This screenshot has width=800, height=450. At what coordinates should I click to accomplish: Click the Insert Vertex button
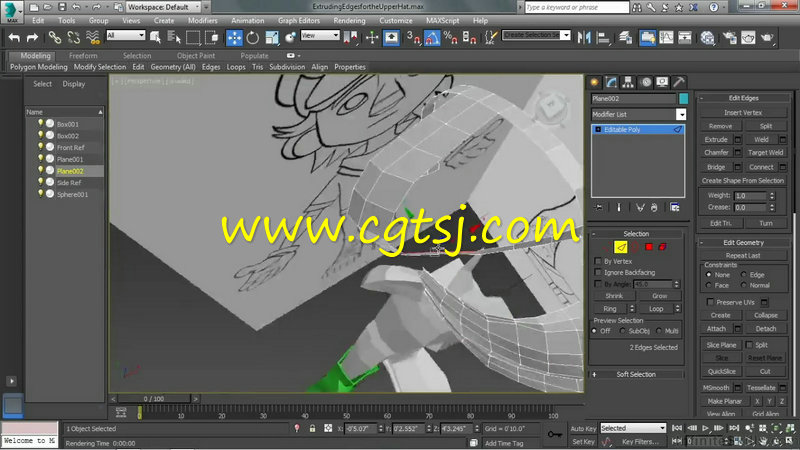[x=743, y=113]
